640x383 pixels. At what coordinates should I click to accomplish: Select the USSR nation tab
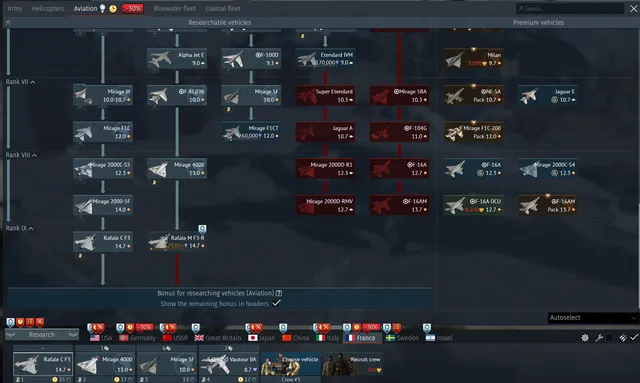pos(175,338)
